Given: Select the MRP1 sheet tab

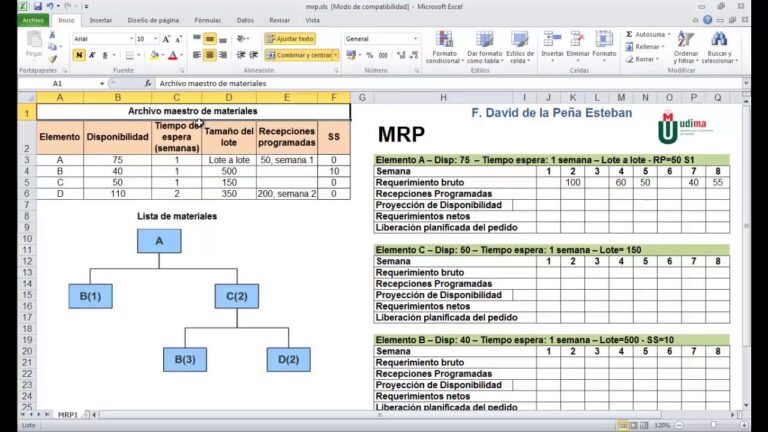Looking at the screenshot, I should (67, 413).
